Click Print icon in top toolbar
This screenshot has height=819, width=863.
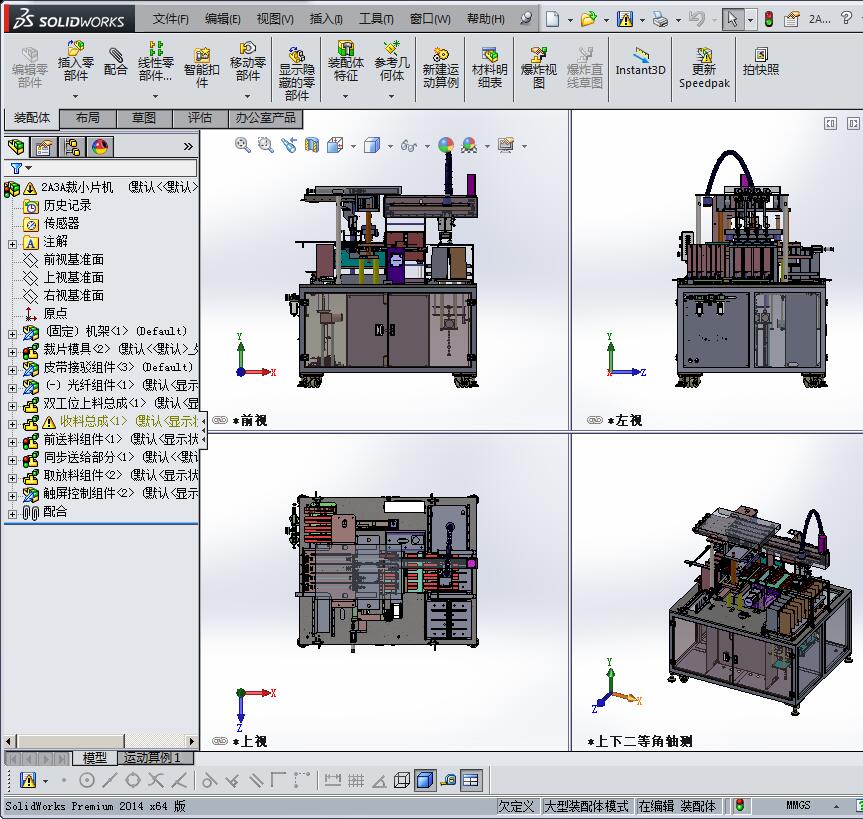(x=660, y=19)
